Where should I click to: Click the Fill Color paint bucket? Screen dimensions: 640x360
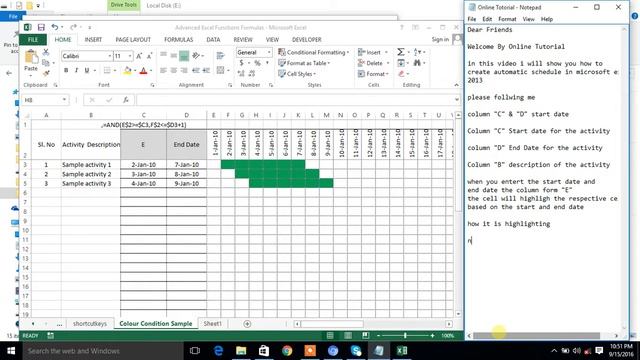[x=127, y=71]
